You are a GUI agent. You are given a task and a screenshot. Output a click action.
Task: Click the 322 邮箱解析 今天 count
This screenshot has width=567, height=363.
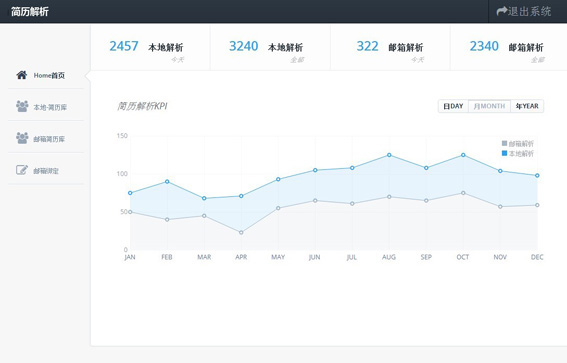pyautogui.click(x=367, y=46)
